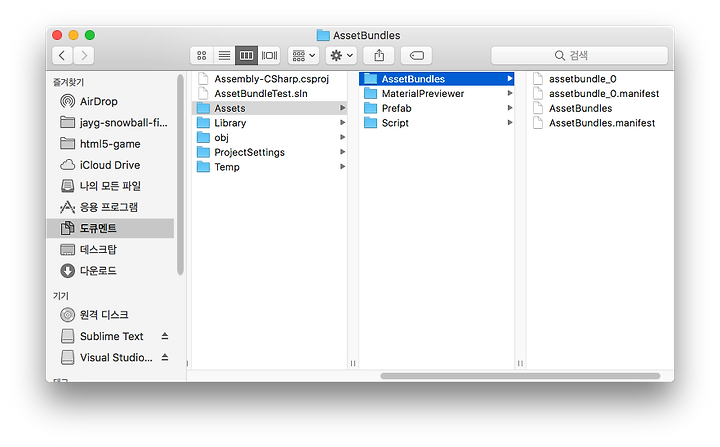Go forward with the right chevron button
Image resolution: width=720 pixels, height=447 pixels.
point(84,56)
